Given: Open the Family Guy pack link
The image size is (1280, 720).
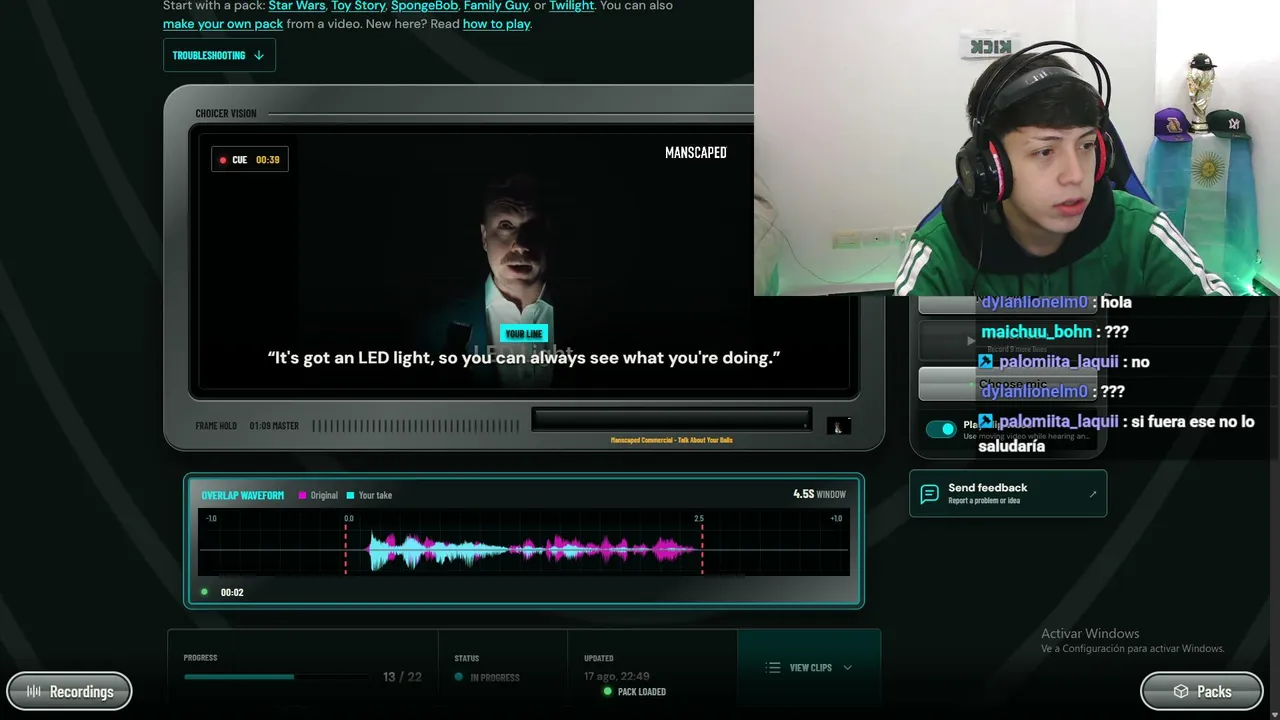Looking at the screenshot, I should coord(496,6).
